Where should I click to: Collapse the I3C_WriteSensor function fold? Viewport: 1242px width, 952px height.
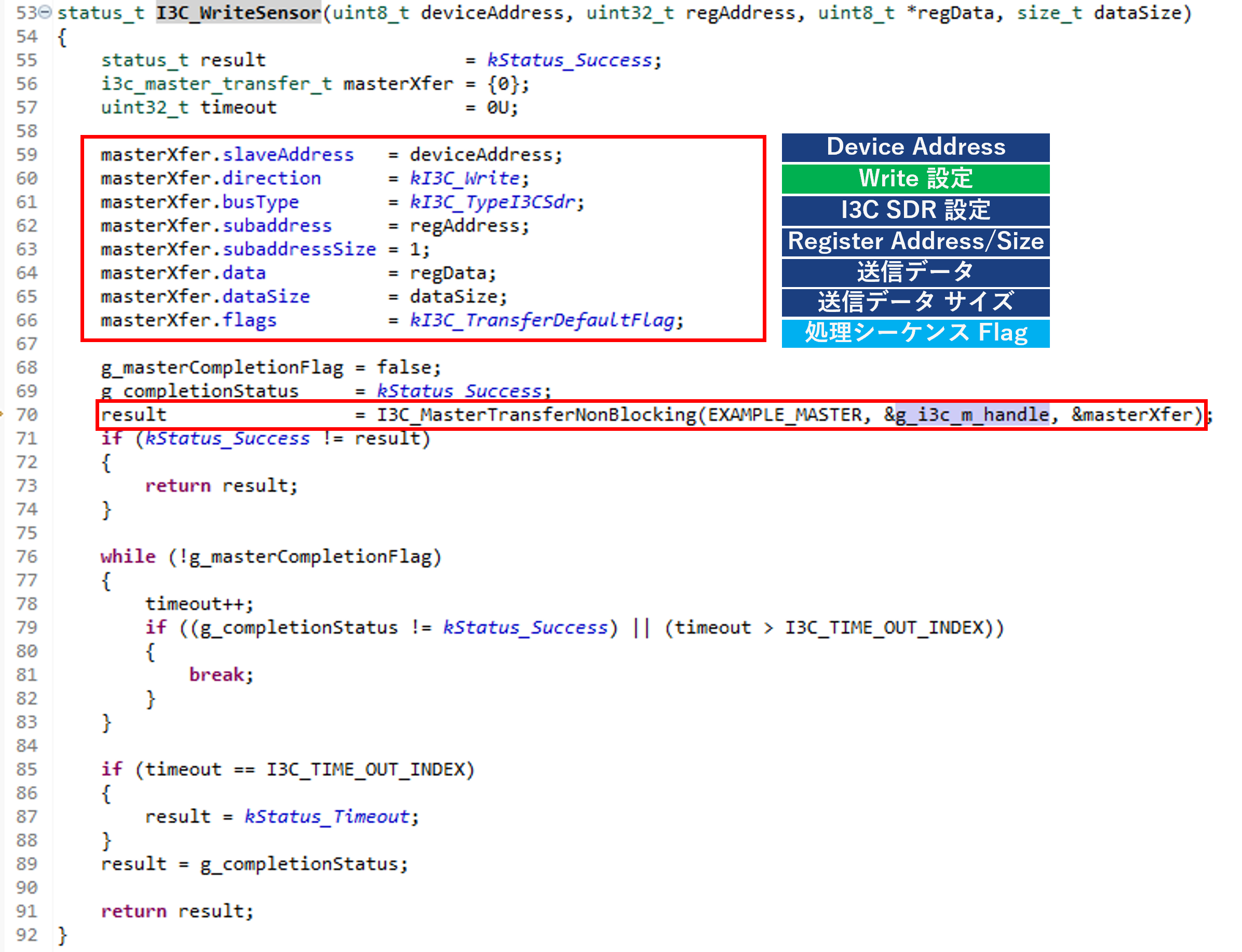click(45, 12)
